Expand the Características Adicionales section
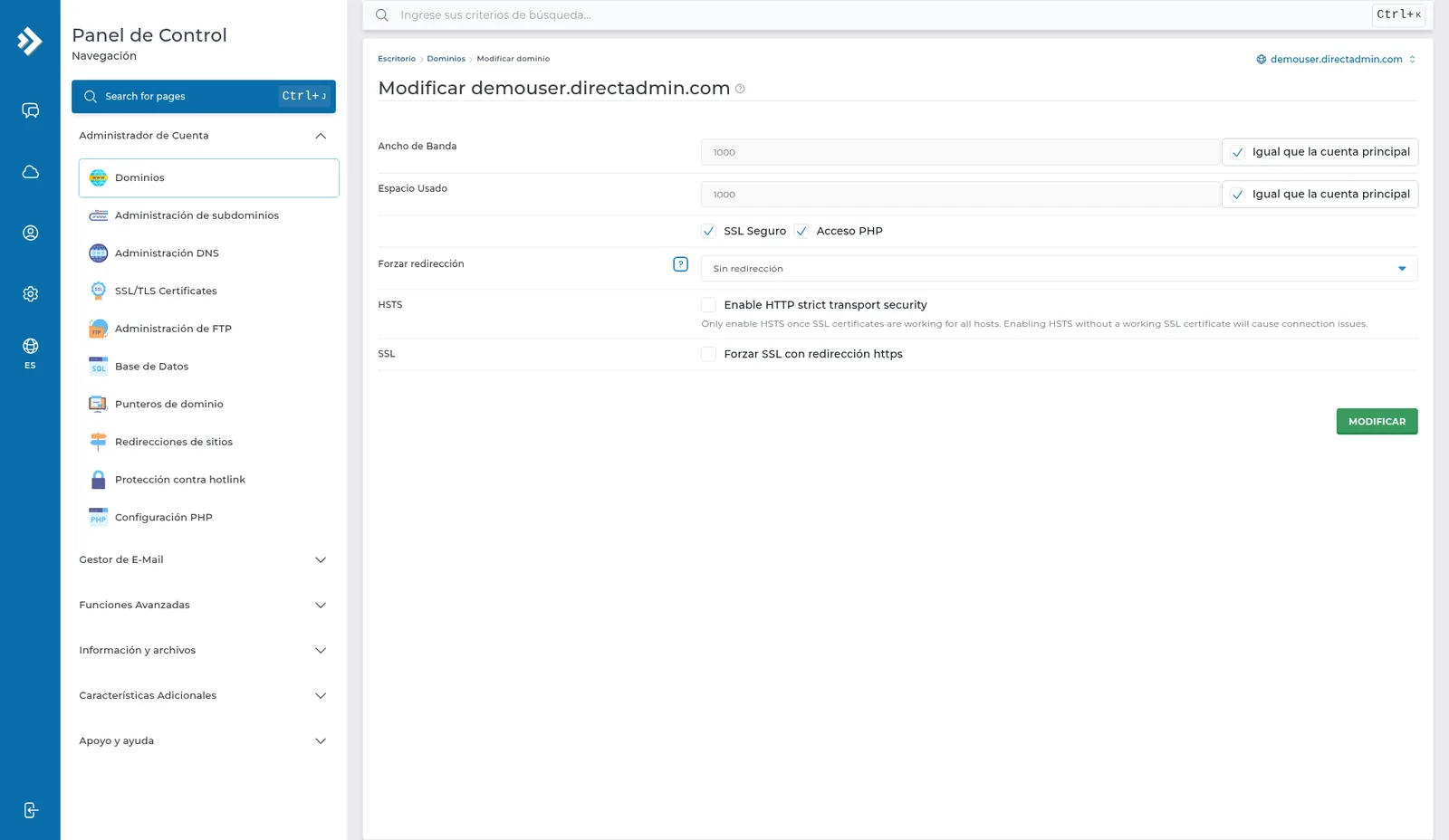Image resolution: width=1449 pixels, height=840 pixels. coord(203,696)
